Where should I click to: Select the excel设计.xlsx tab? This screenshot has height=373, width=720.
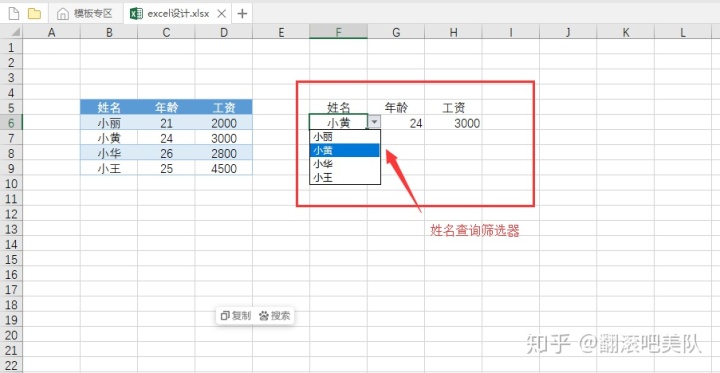tap(178, 14)
